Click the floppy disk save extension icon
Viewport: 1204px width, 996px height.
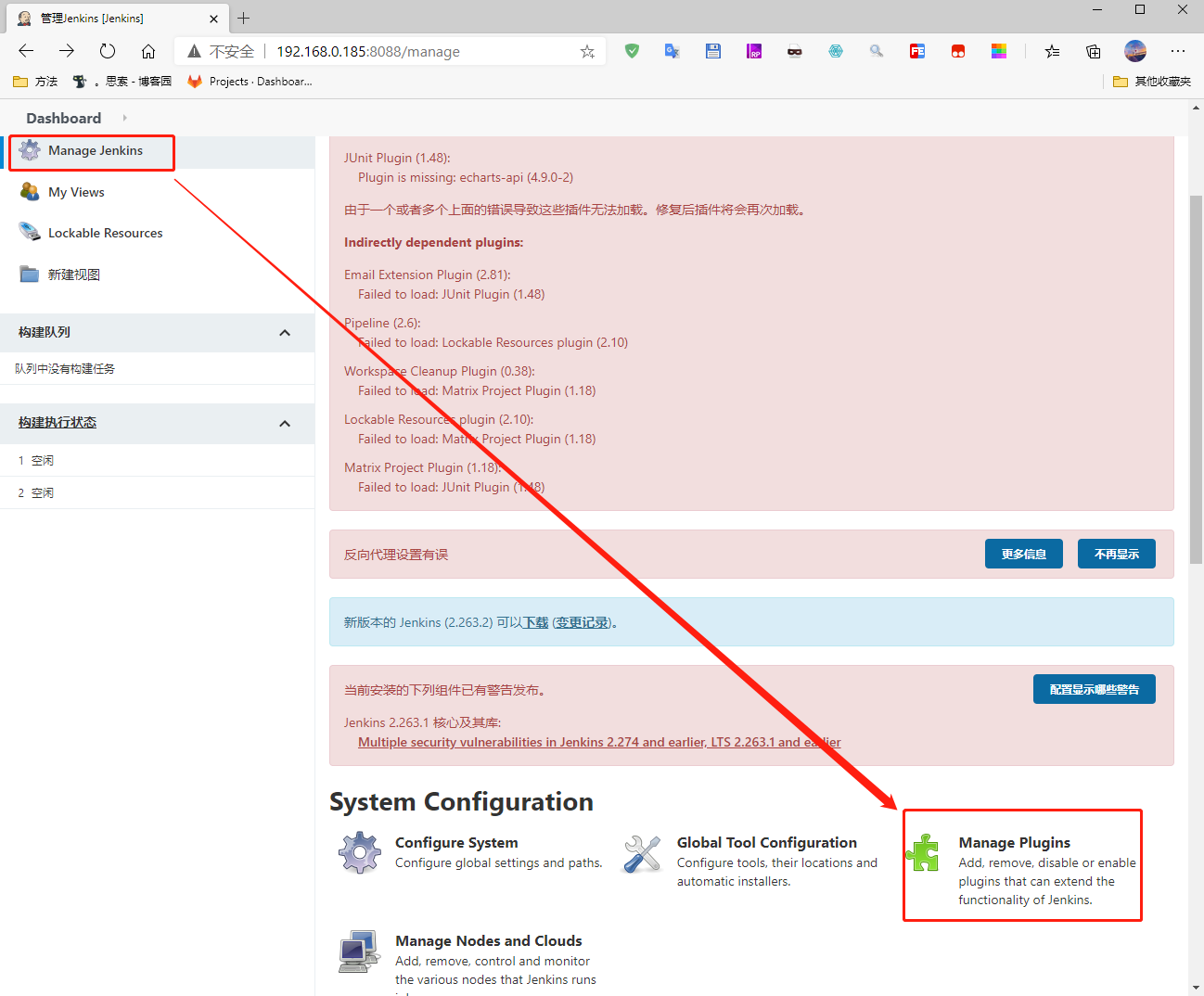(x=713, y=51)
